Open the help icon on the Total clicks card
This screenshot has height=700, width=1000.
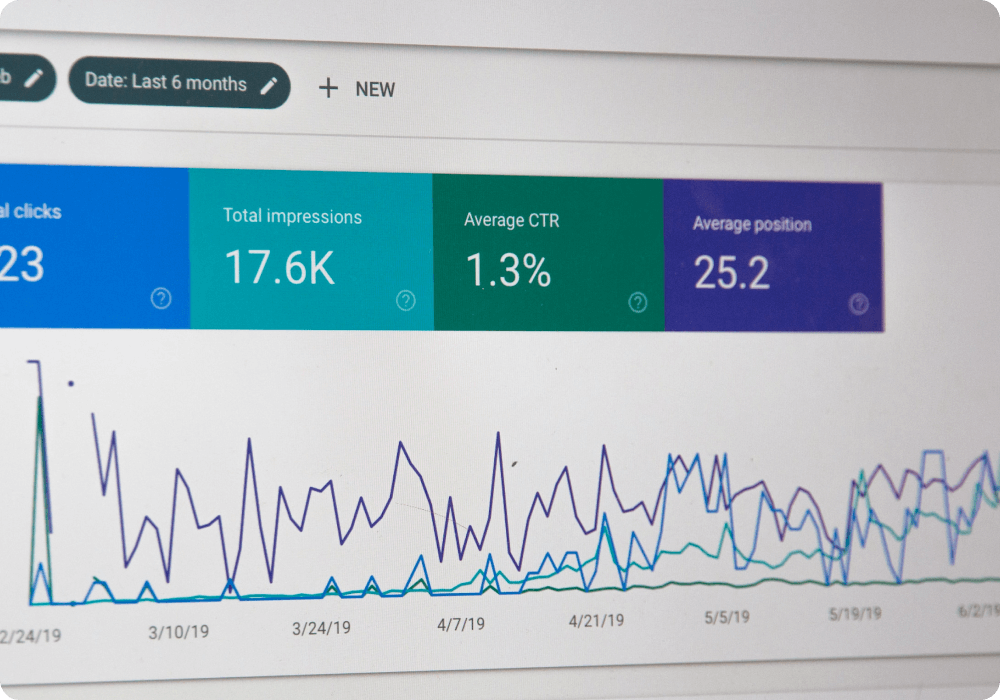[161, 298]
